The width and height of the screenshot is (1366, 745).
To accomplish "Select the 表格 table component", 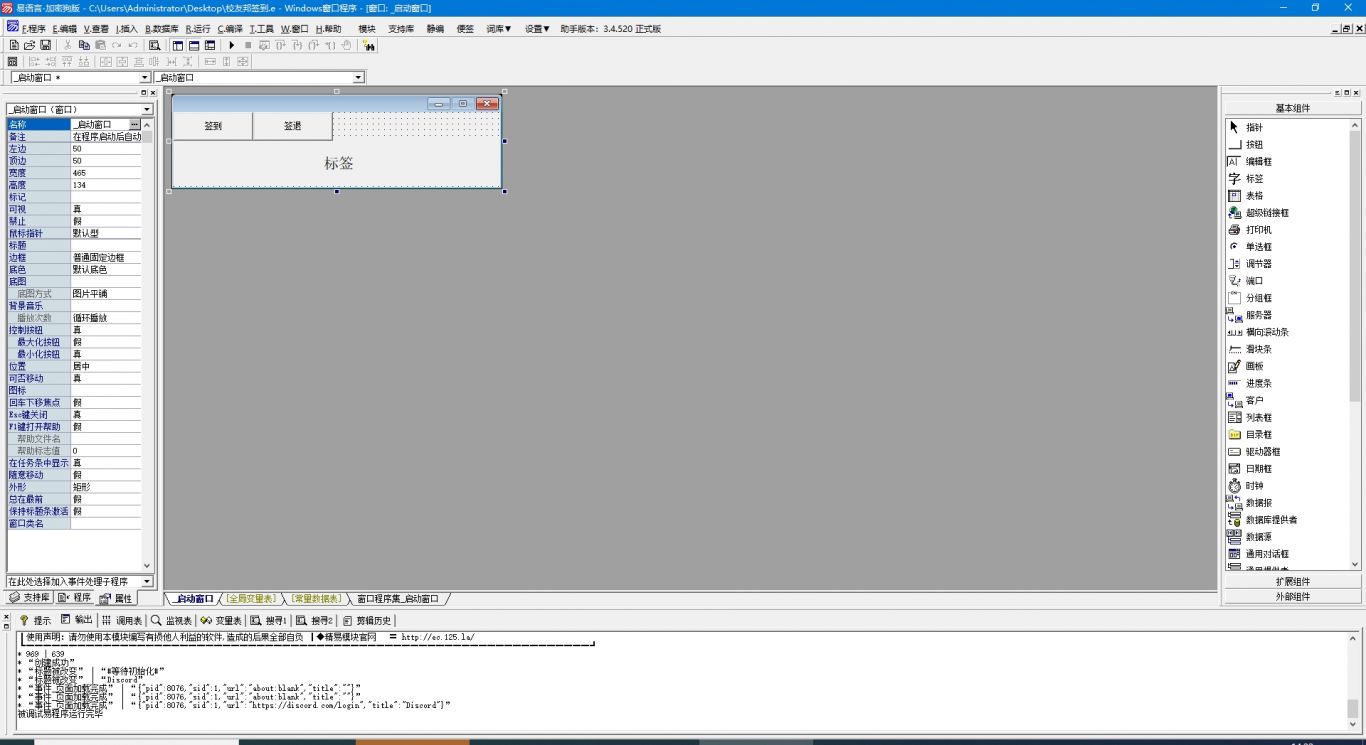I will [1245, 195].
